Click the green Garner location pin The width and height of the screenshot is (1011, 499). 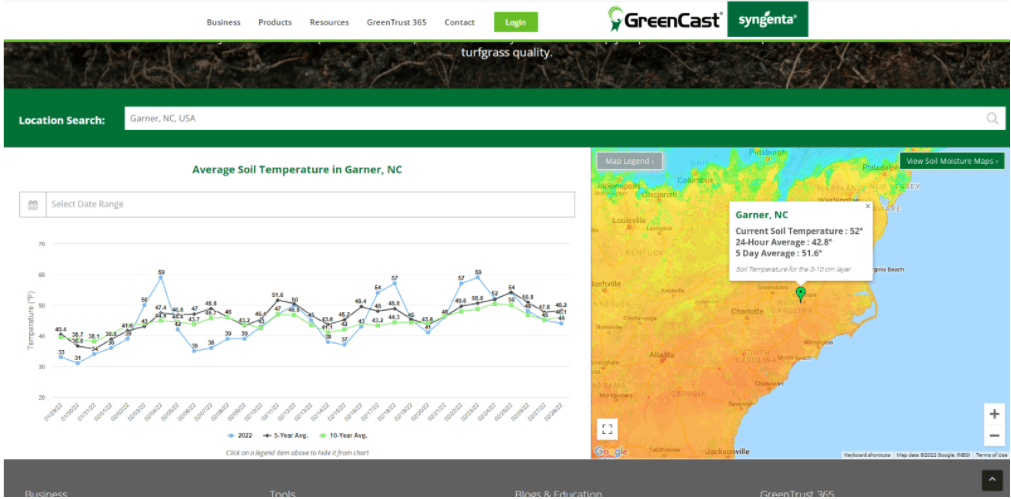[800, 293]
